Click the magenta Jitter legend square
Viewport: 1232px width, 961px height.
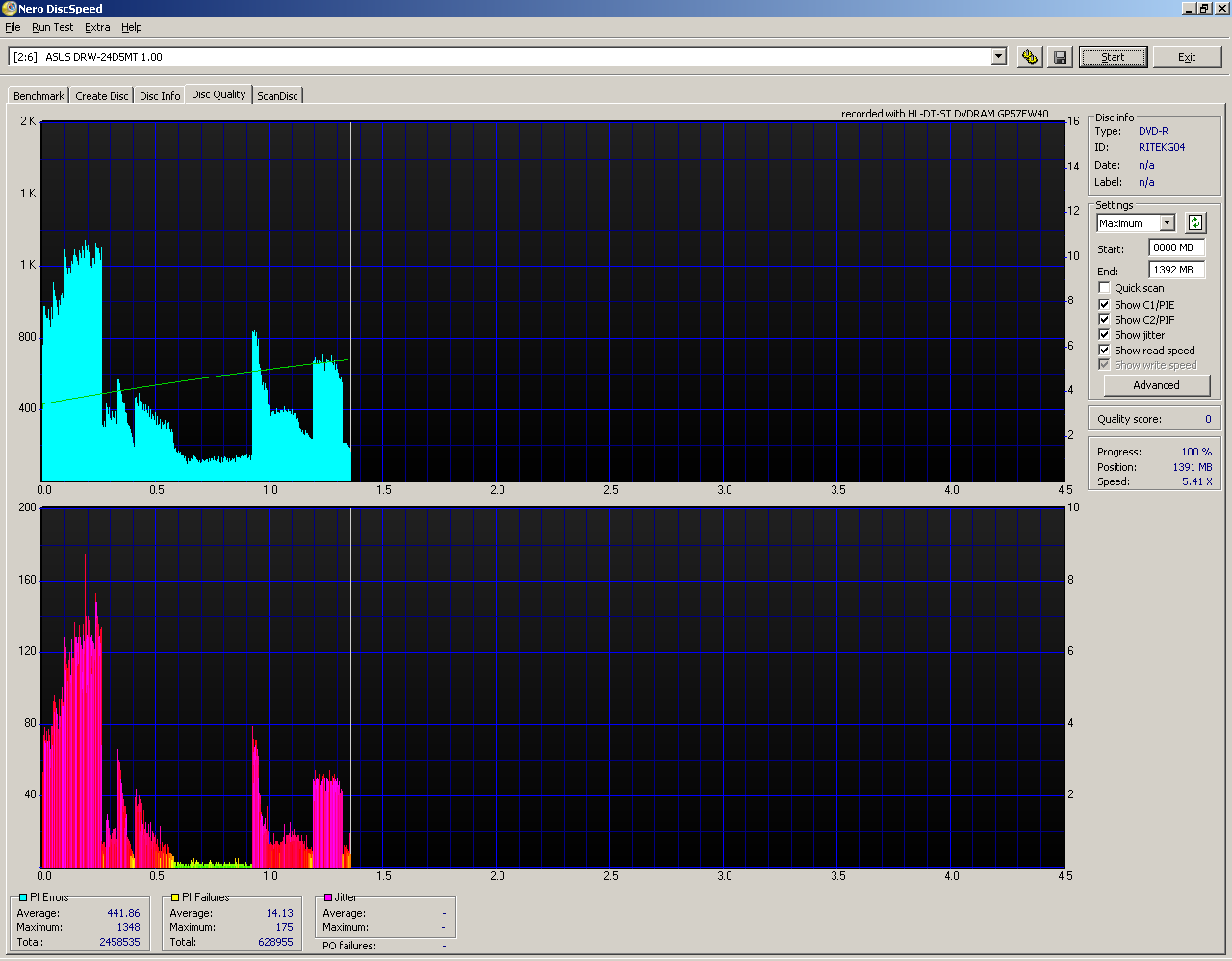tap(328, 897)
